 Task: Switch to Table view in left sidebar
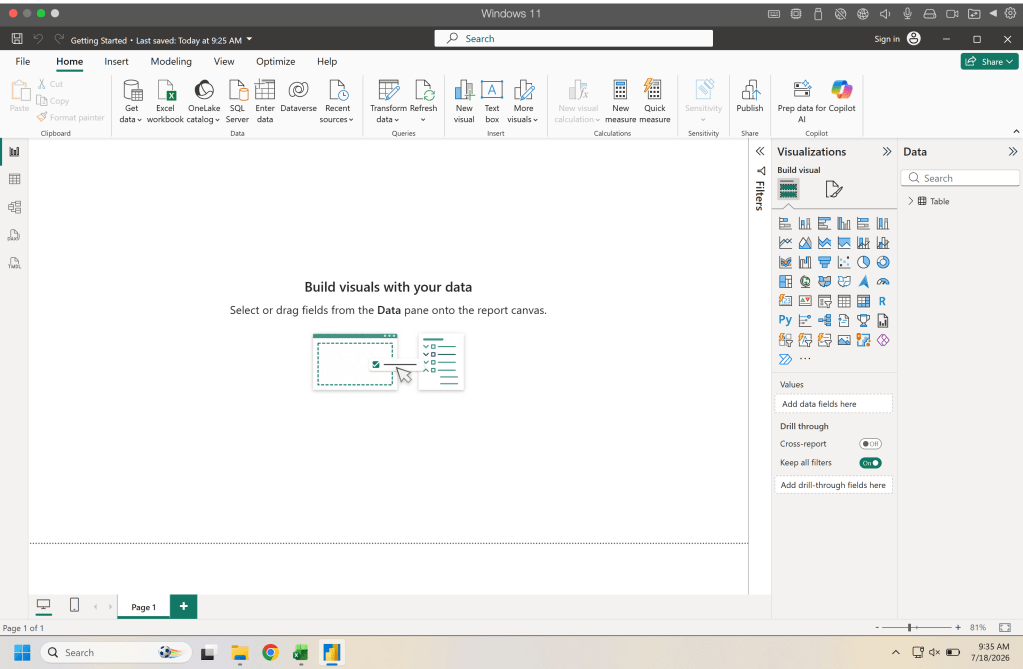(x=14, y=179)
